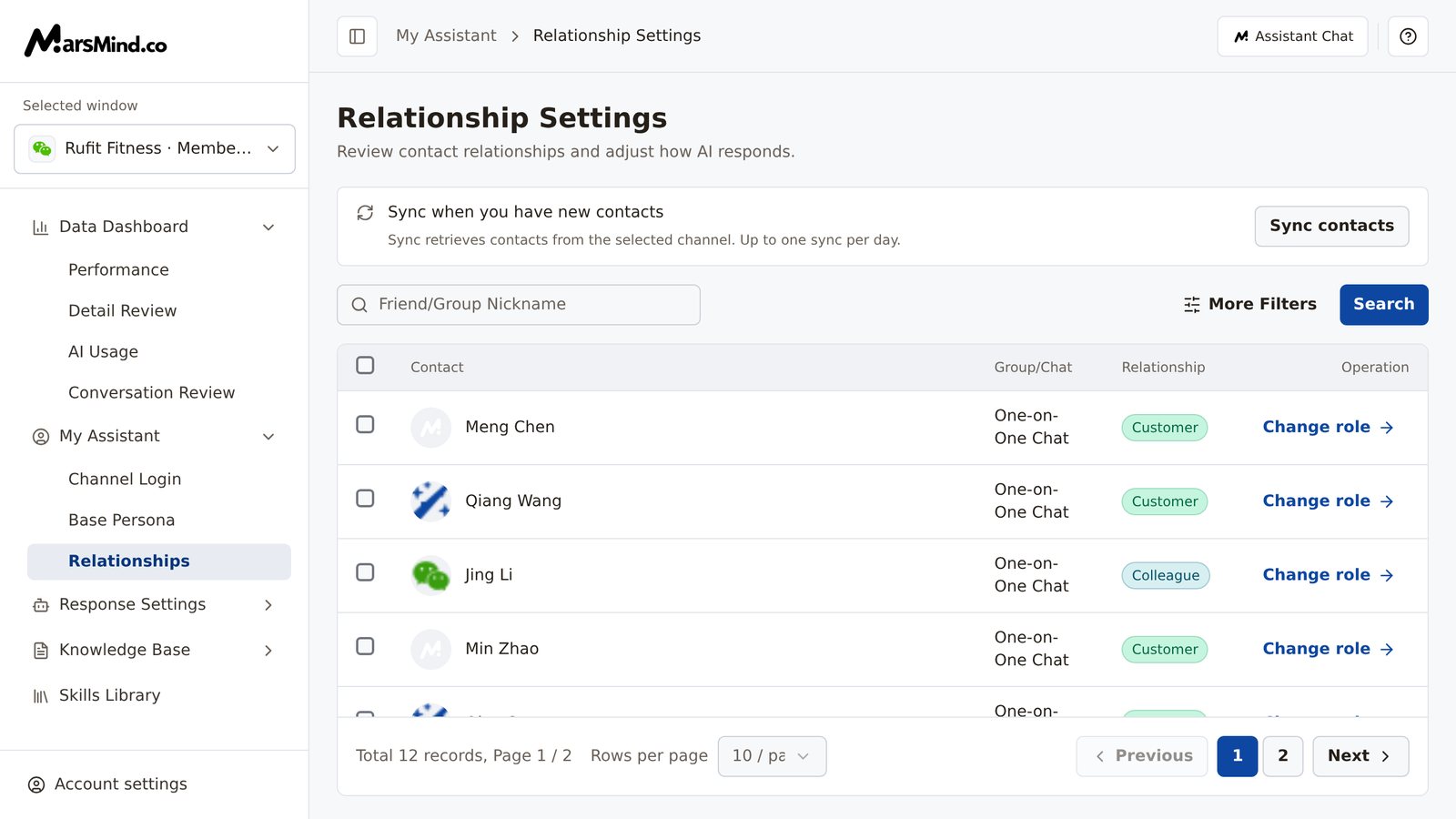Change role for Jing Li
This screenshot has width=1456, height=819.
(x=1328, y=575)
